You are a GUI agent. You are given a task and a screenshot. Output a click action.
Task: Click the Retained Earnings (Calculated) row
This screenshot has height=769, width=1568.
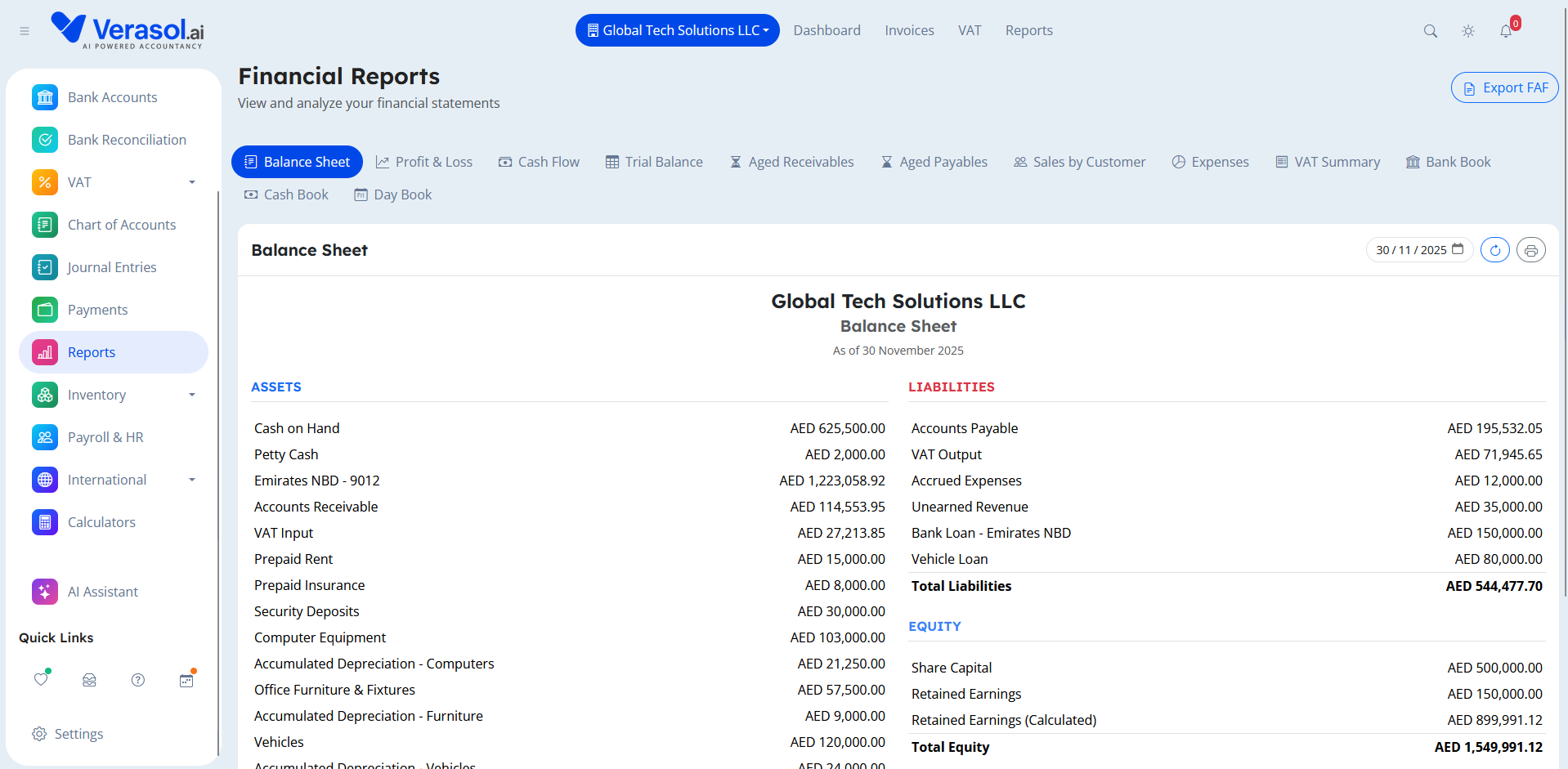(1227, 720)
